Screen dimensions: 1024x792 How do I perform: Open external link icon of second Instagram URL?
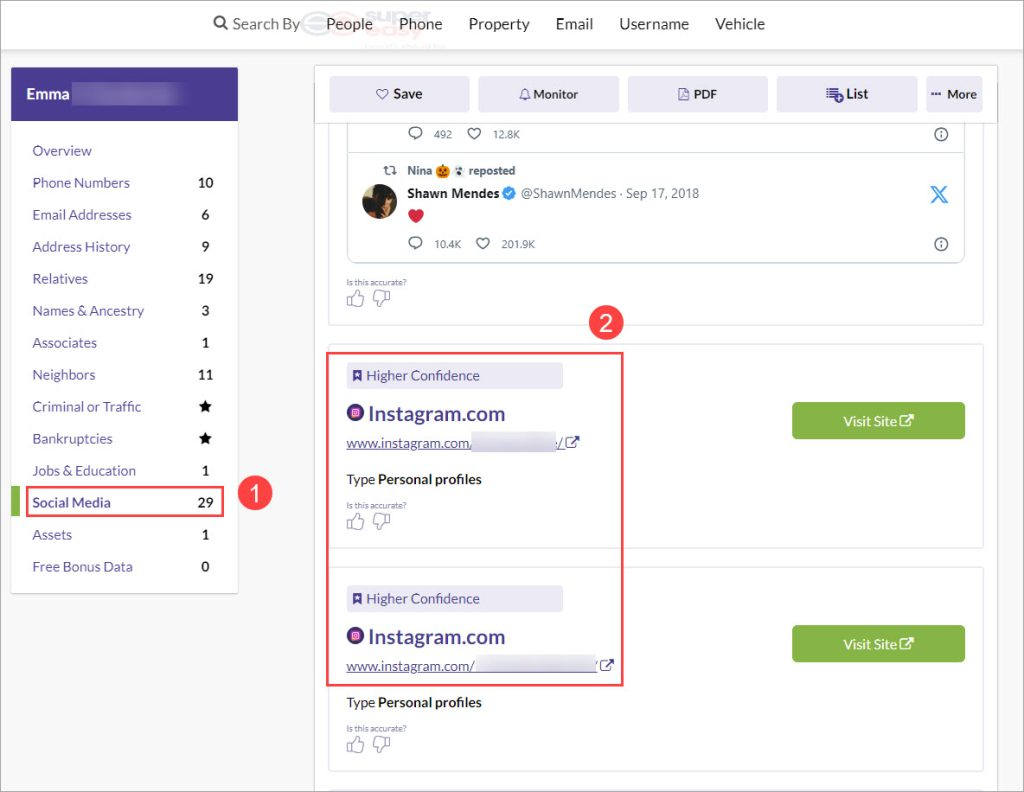click(607, 665)
